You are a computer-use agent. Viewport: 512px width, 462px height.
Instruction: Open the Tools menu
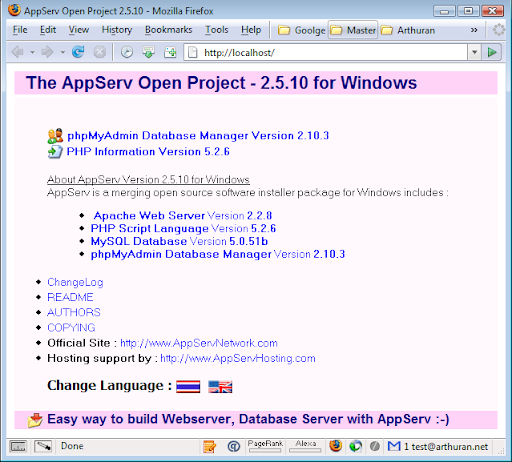(216, 30)
